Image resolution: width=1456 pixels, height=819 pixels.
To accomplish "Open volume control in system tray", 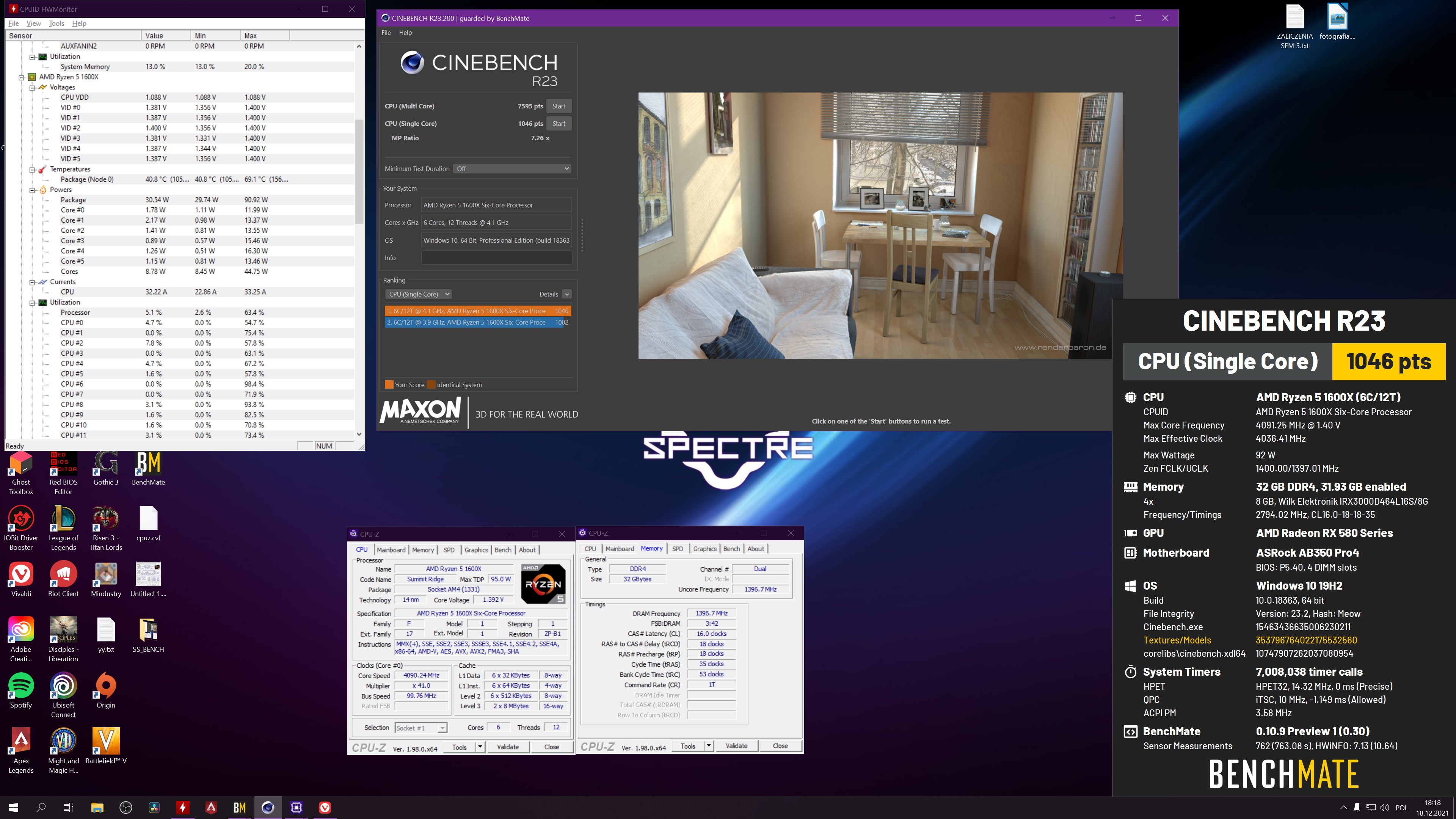I will 1384,808.
